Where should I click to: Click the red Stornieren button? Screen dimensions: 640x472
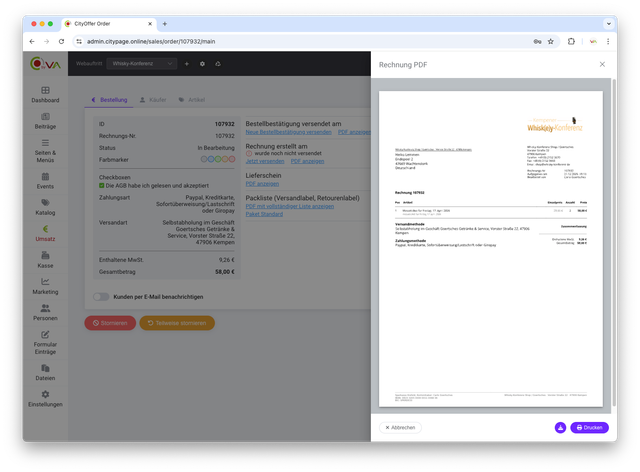[x=110, y=323]
